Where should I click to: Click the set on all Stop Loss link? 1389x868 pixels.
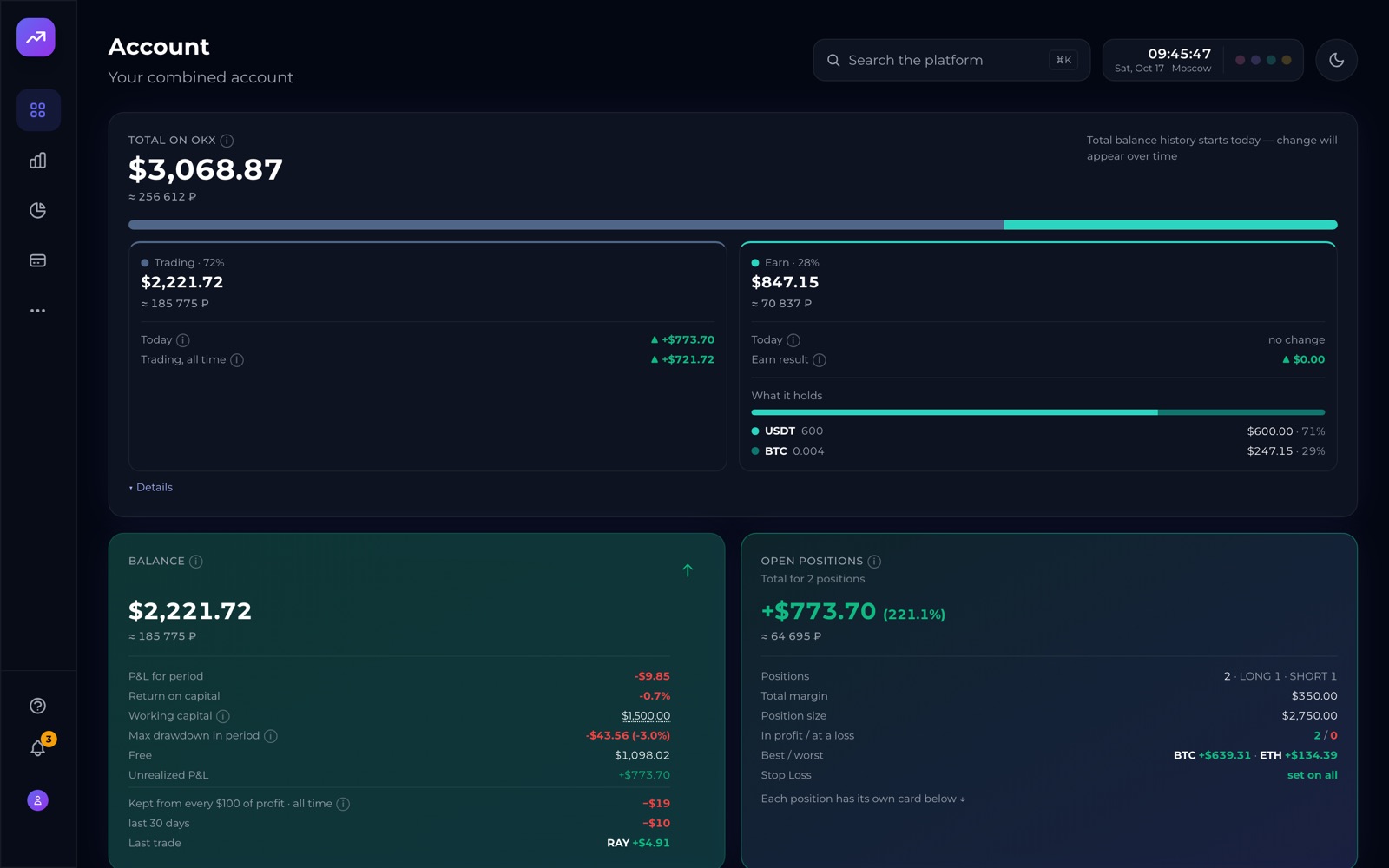click(1312, 775)
